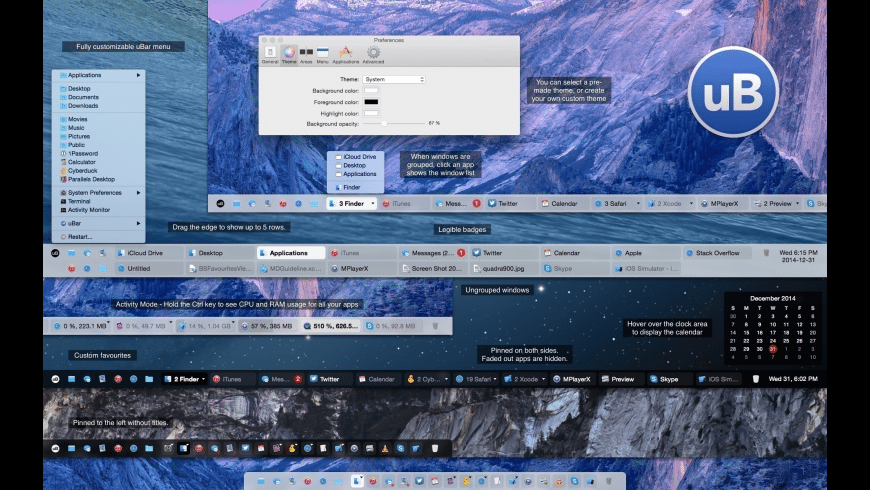
Task: Click the Untitled Safari window in the two-row bar
Action: click(x=149, y=268)
